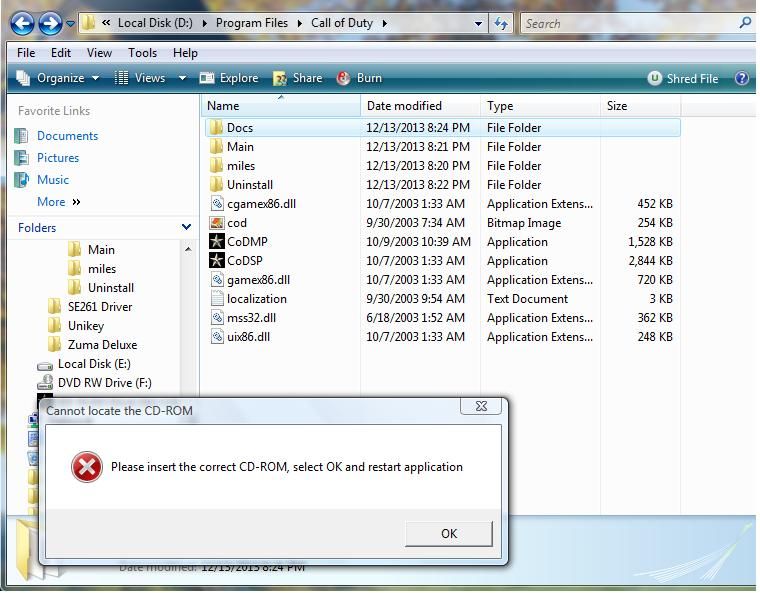Select the CoDSP application icon

[x=217, y=260]
